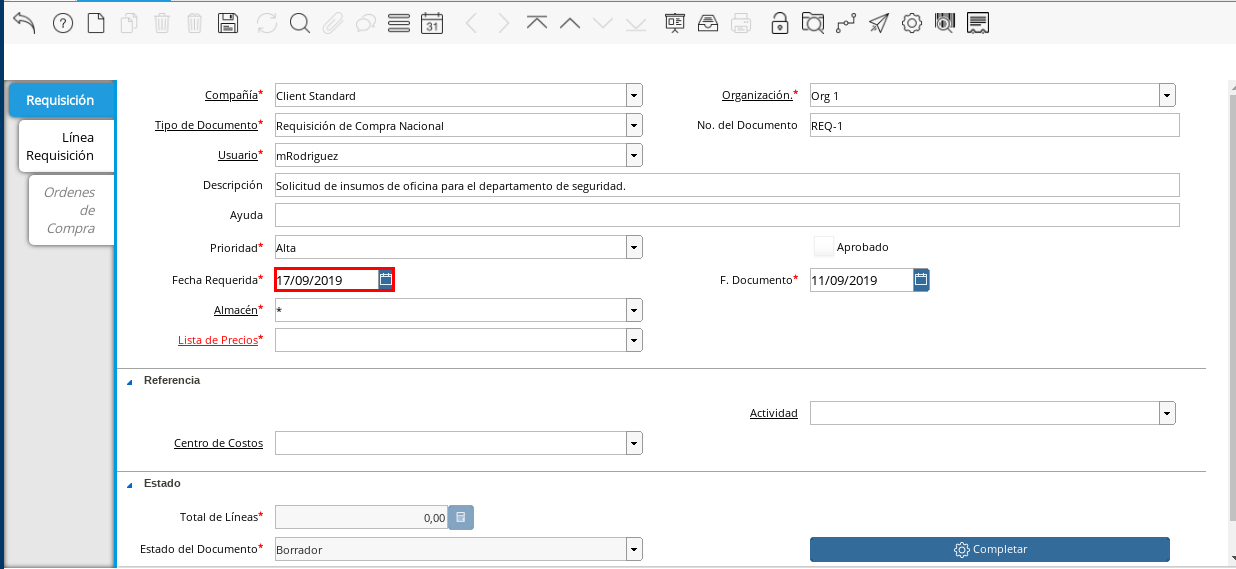
Task: Click the Almacén label link
Action: (236, 310)
